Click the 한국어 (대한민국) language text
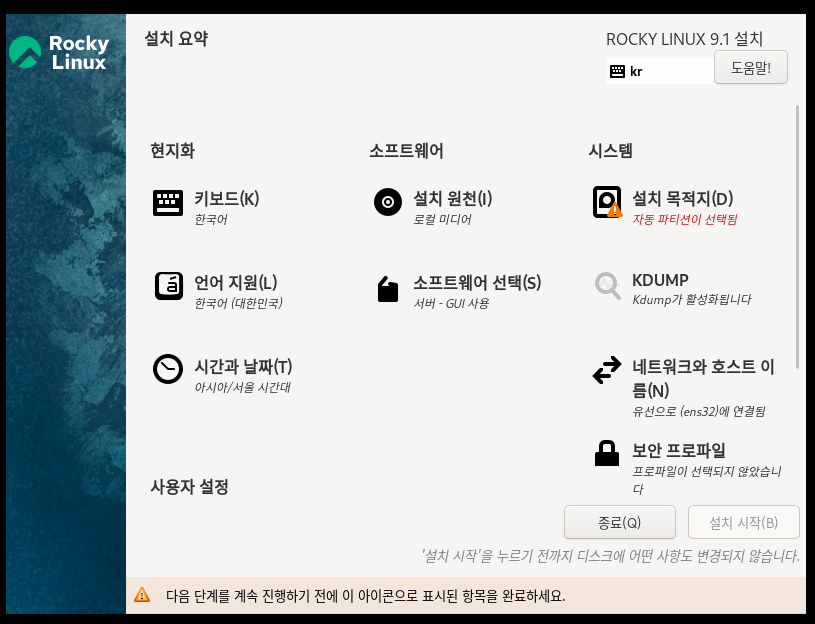The height and width of the screenshot is (624, 815). (x=238, y=303)
